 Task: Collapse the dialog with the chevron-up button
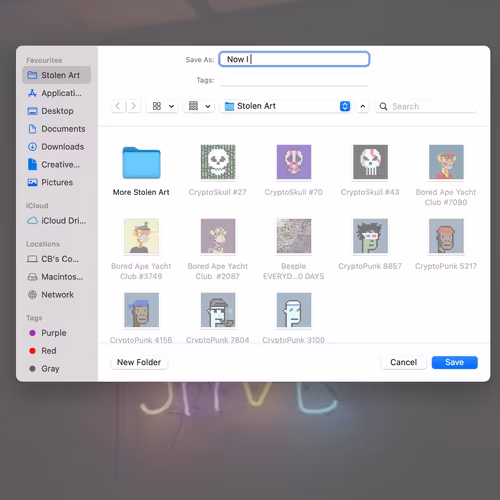click(363, 106)
